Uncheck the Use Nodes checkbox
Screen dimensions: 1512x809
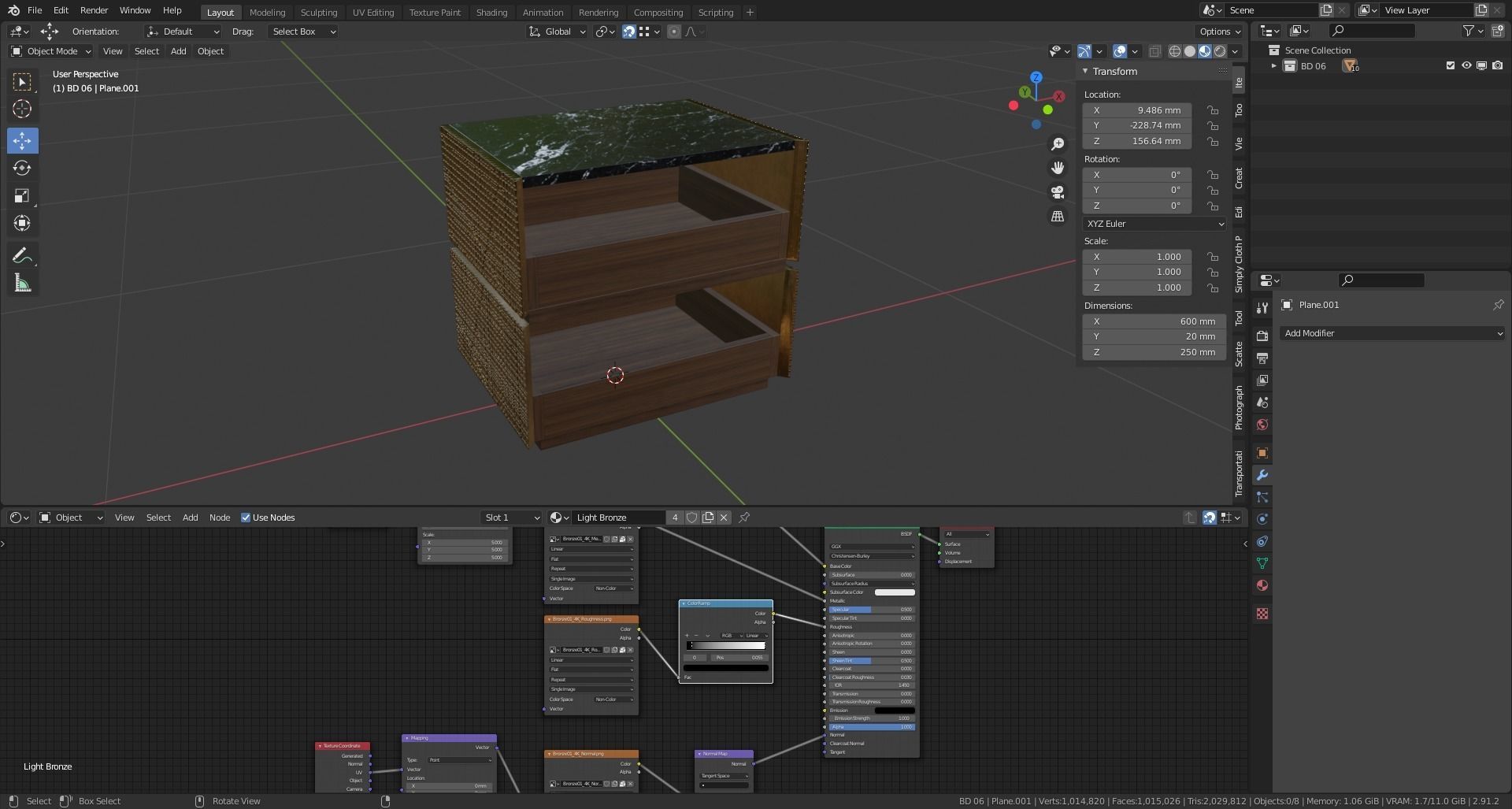(246, 518)
